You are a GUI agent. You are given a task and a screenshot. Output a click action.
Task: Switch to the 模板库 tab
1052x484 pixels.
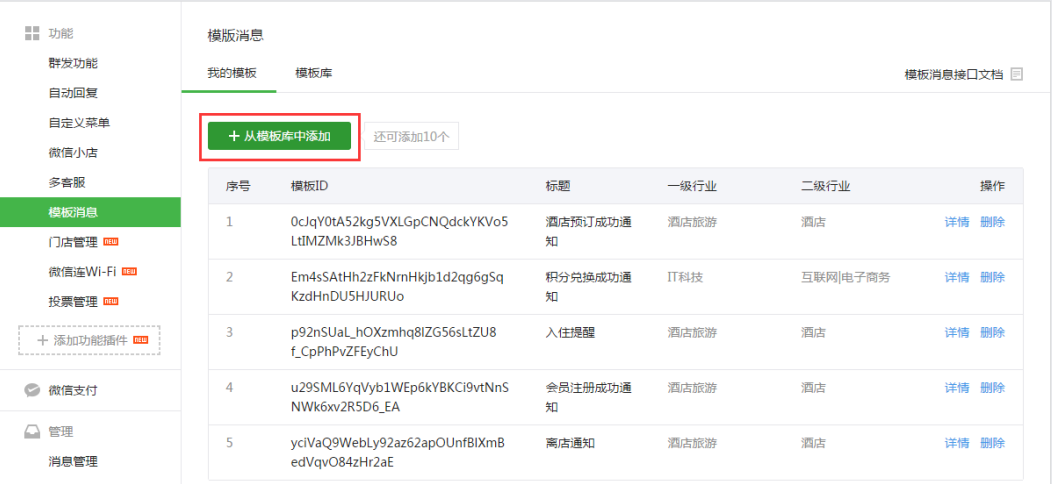314,73
